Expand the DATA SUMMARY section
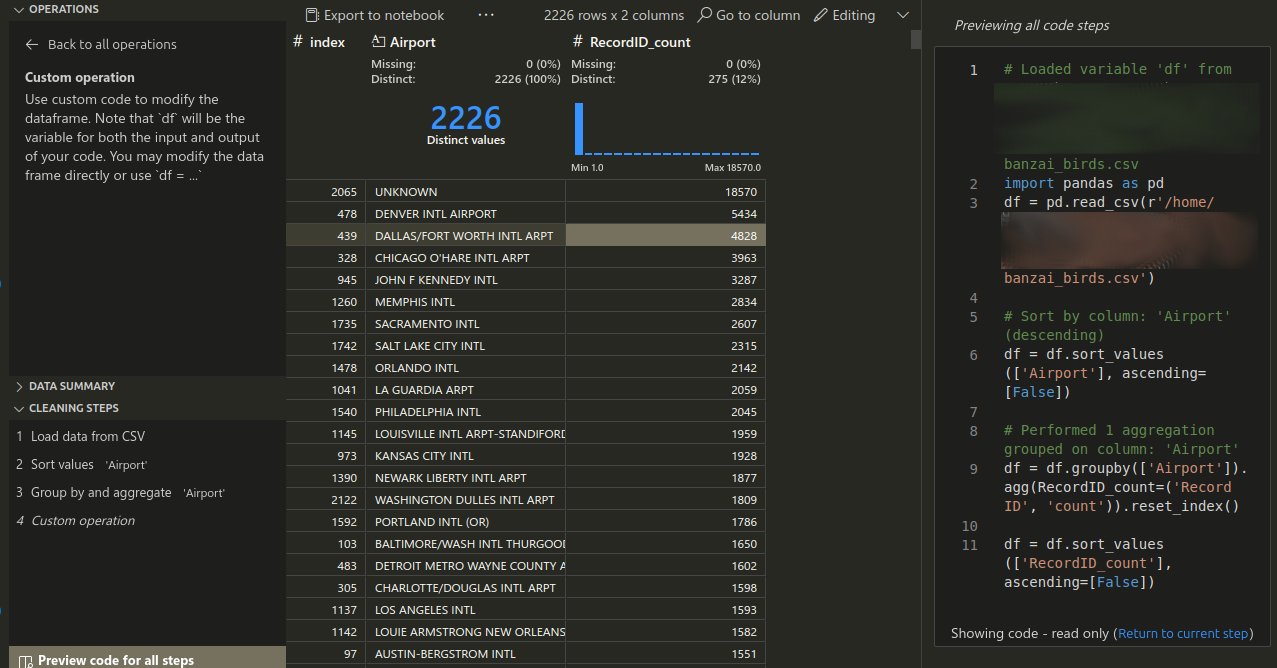The image size is (1277, 668). pos(64,386)
